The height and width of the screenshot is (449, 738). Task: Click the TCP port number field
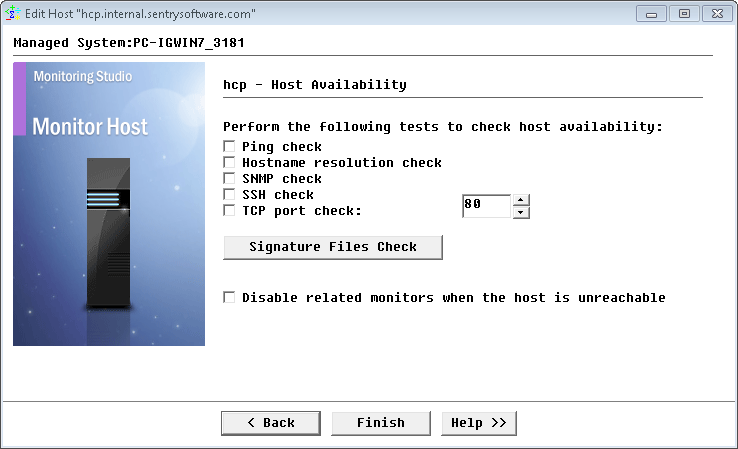(486, 206)
